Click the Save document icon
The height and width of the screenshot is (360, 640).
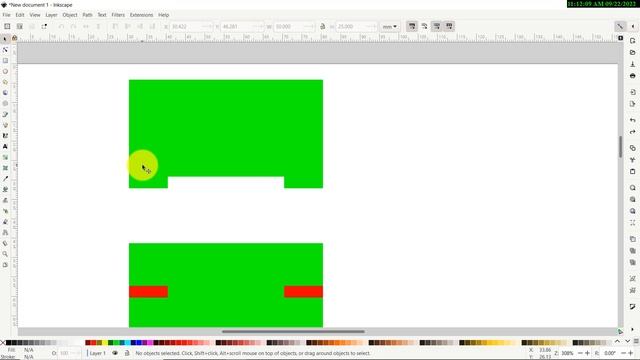coord(633,64)
